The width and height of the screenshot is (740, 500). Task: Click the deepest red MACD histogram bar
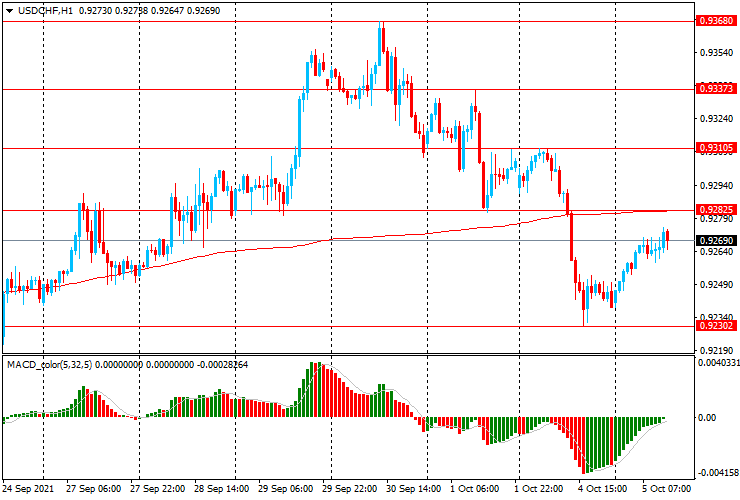point(584,445)
